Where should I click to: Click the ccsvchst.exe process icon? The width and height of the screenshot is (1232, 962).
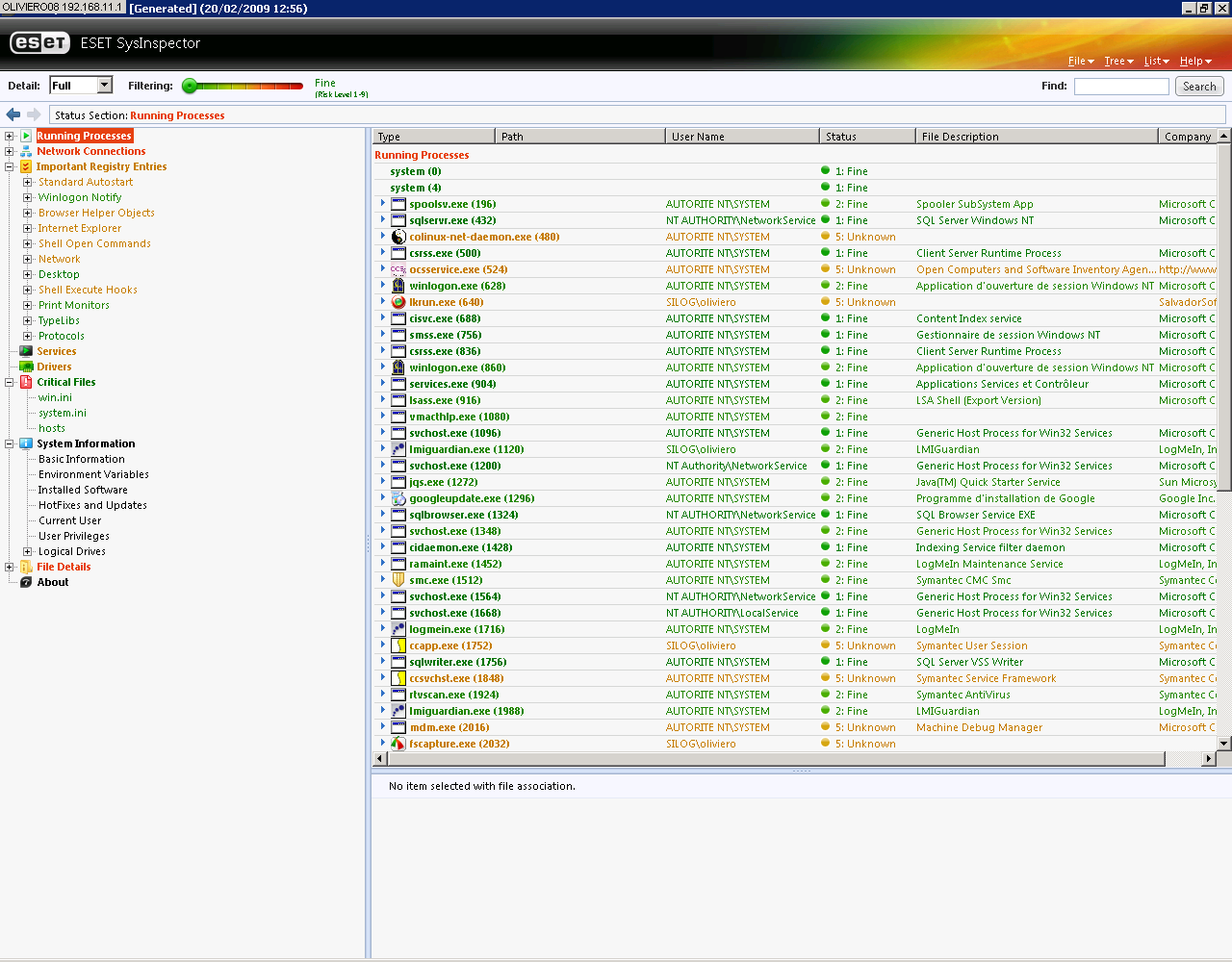click(x=398, y=678)
